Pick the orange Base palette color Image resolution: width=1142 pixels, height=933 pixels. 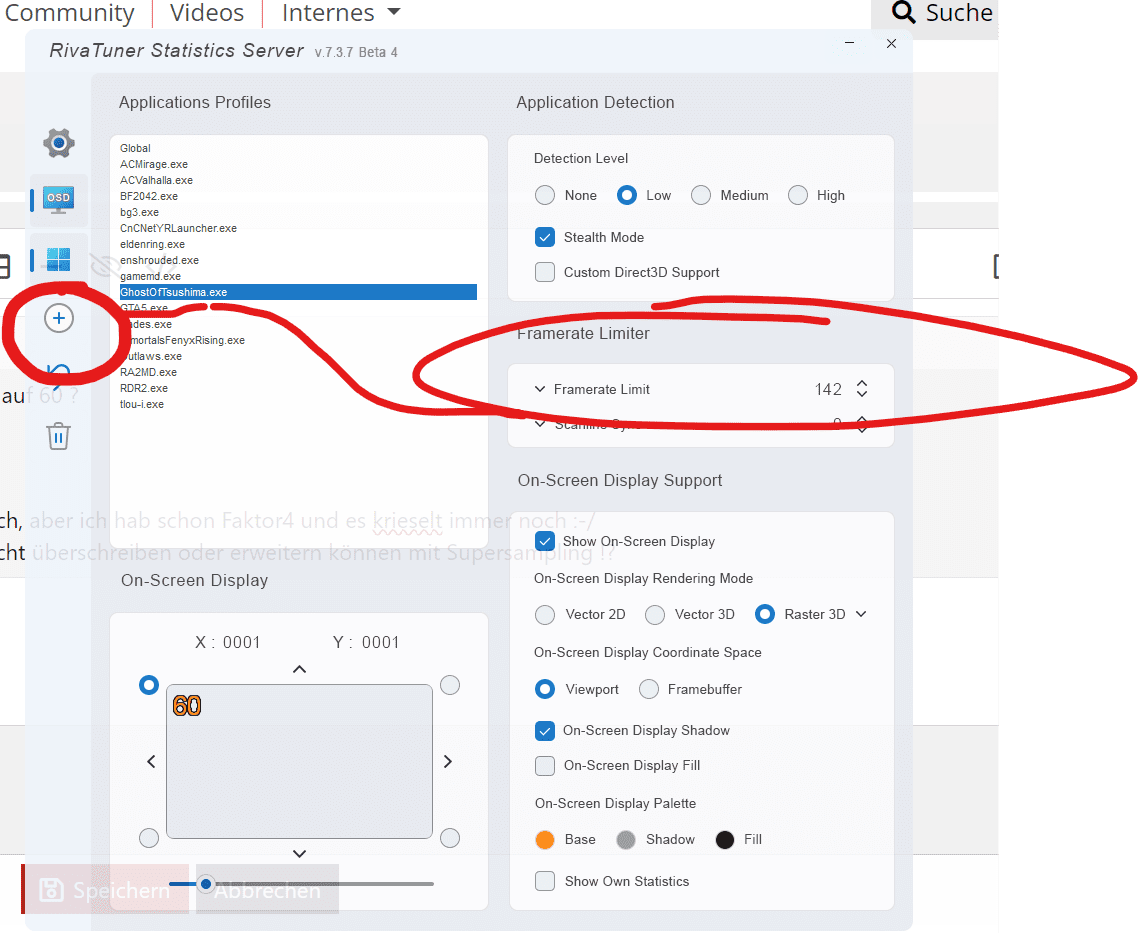coord(545,840)
